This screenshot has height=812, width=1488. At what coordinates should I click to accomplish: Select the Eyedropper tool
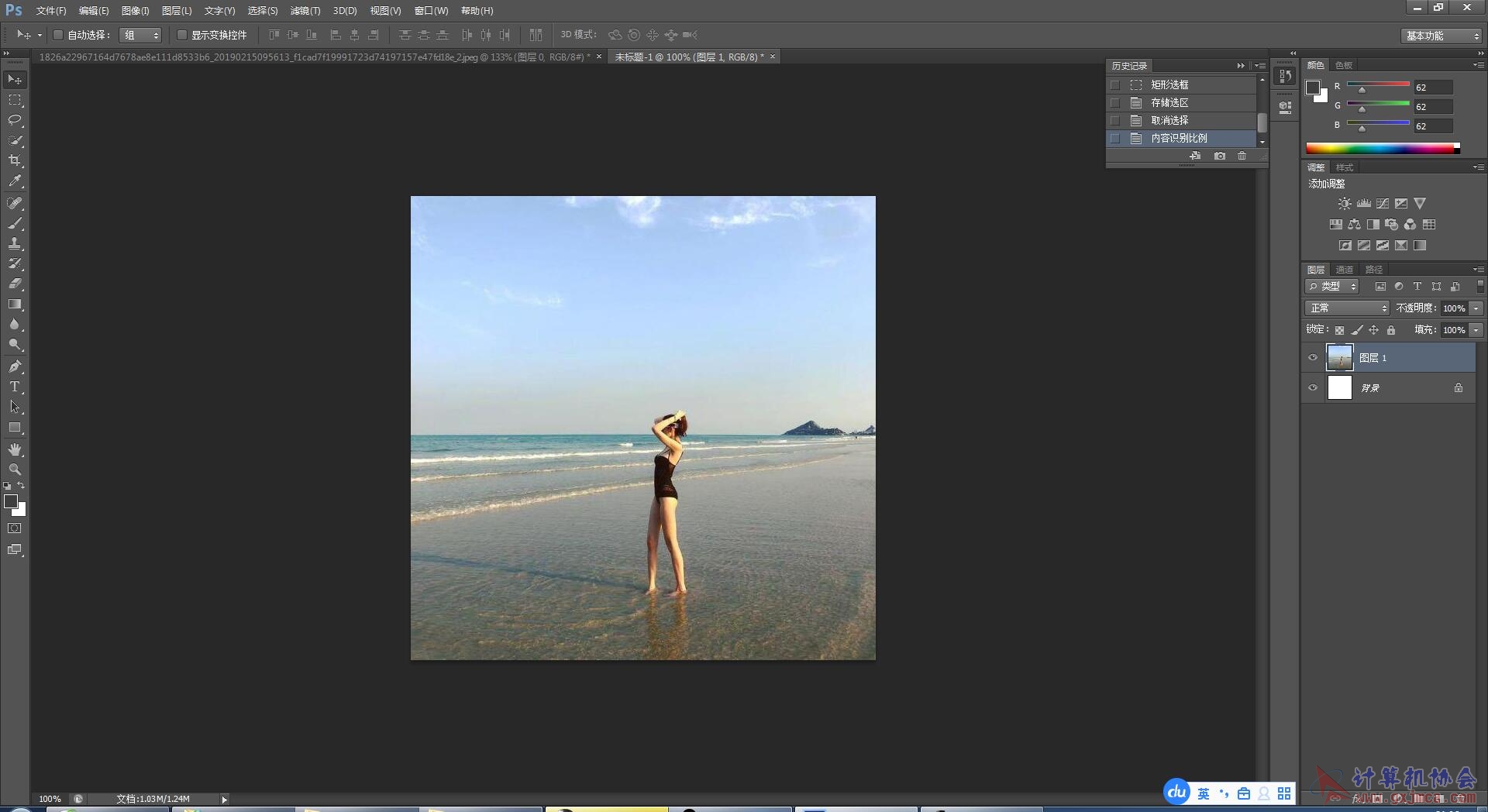pyautogui.click(x=15, y=181)
